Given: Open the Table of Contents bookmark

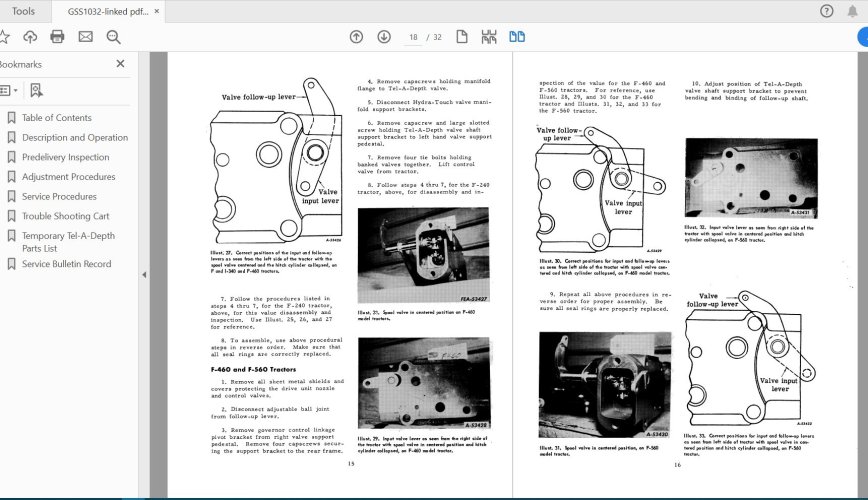Looking at the screenshot, I should point(56,118).
